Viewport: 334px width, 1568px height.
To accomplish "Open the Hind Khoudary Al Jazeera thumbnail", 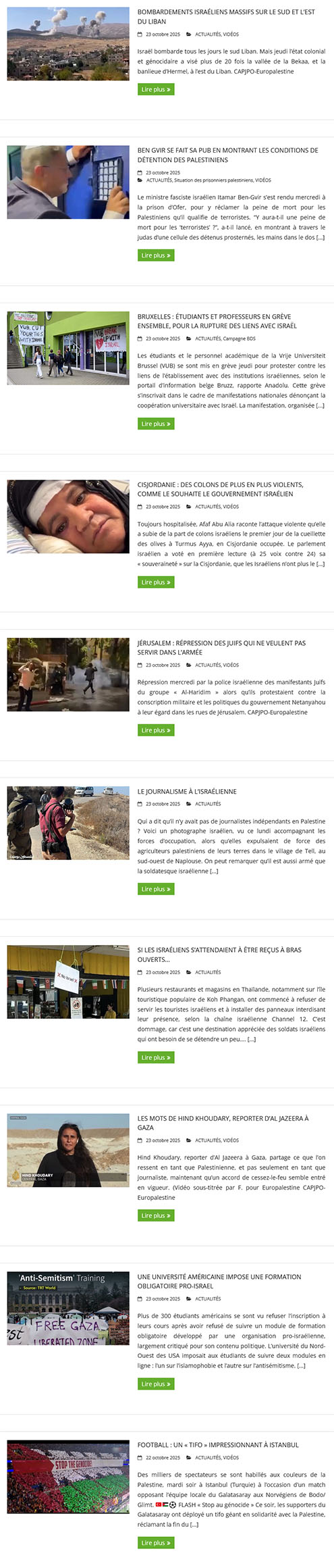I will click(68, 1150).
